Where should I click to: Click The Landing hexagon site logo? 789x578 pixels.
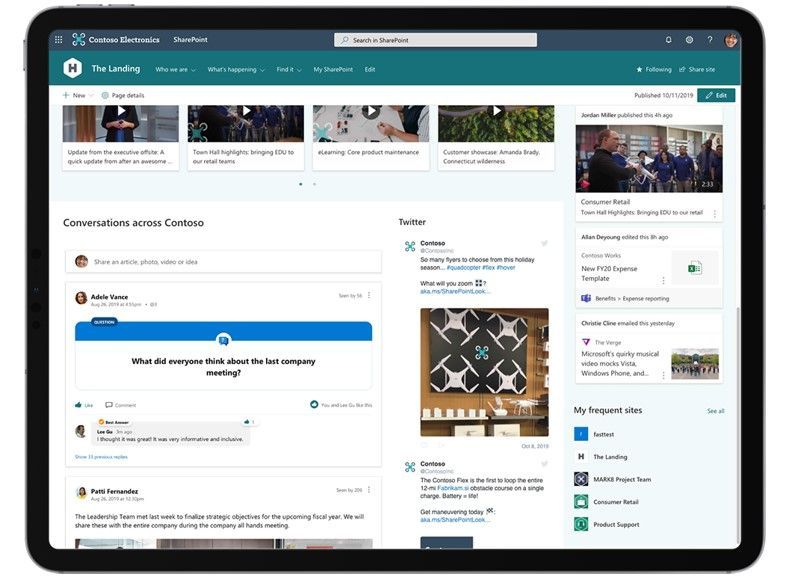[72, 68]
